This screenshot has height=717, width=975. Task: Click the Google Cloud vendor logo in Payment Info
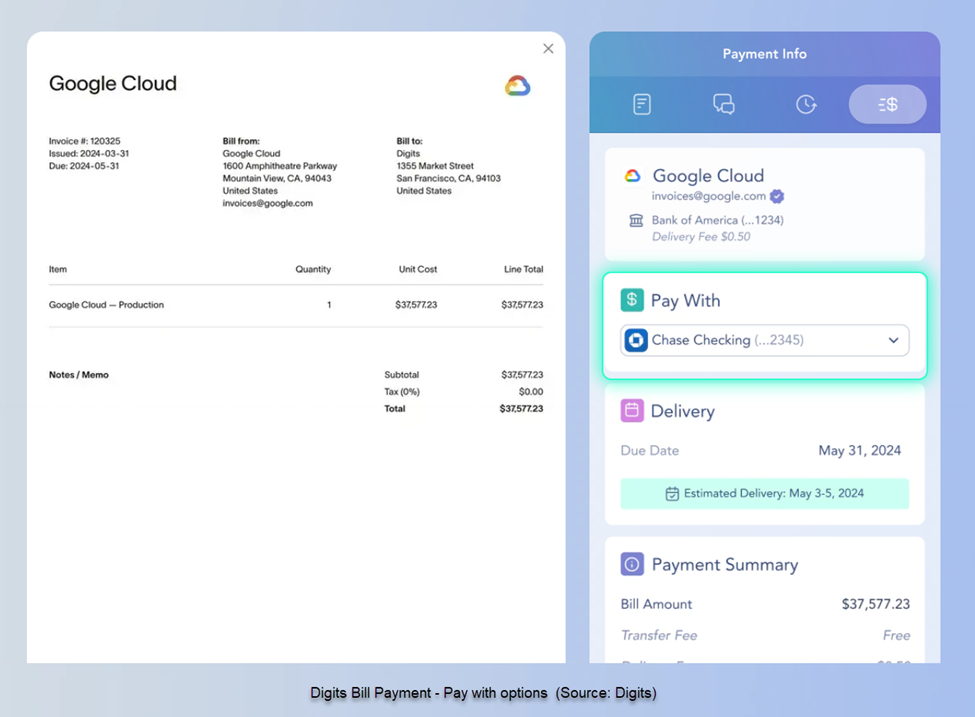click(x=632, y=176)
